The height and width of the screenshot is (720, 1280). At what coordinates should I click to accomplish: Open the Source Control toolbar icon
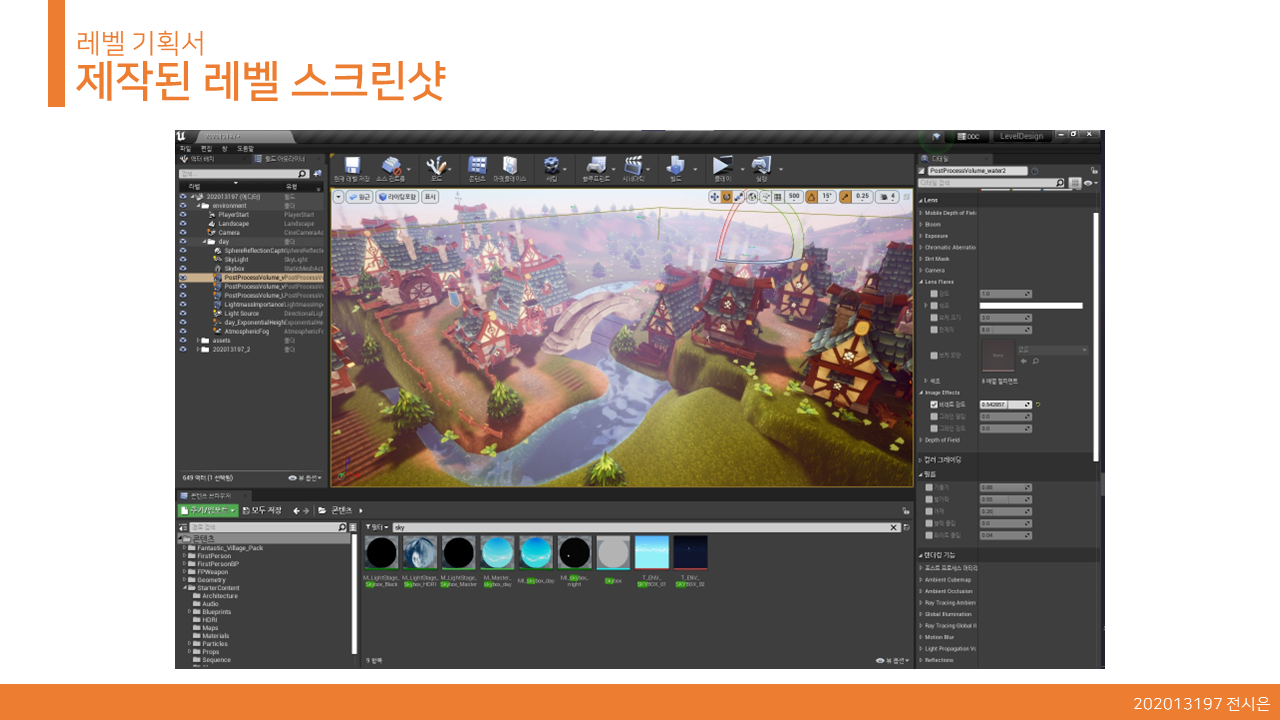[x=391, y=166]
